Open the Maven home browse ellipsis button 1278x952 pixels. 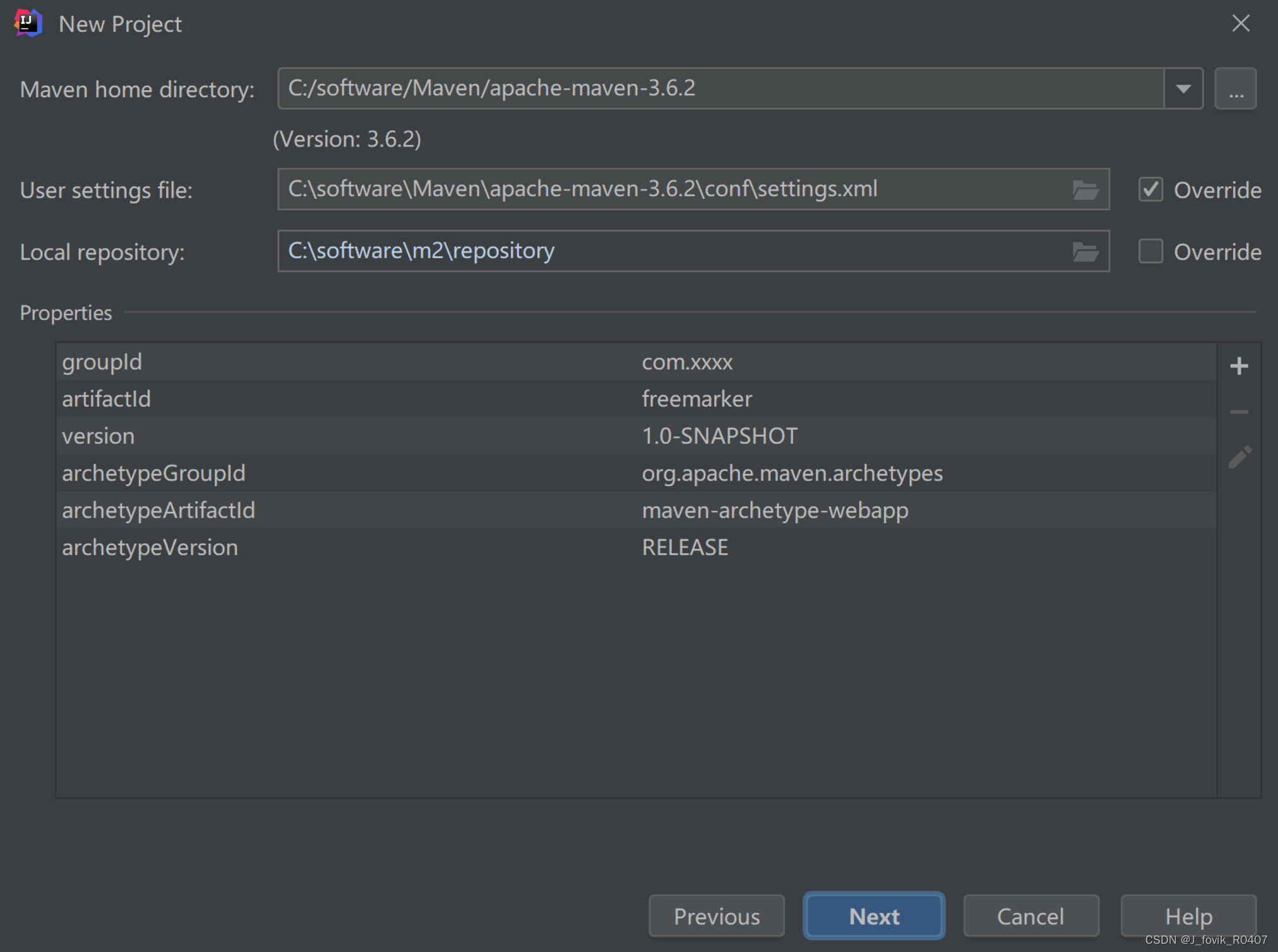(1236, 88)
